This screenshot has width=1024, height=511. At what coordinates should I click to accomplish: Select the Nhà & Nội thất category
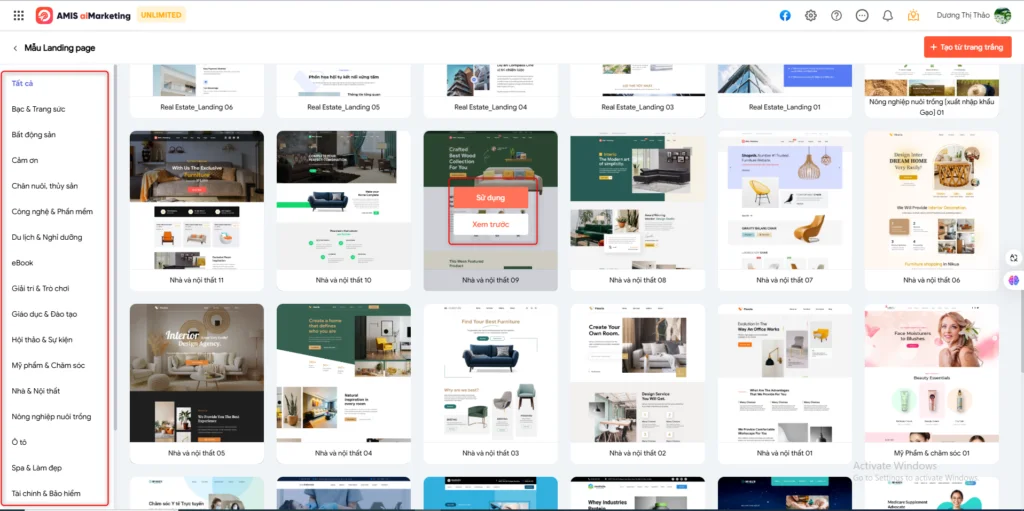tap(36, 391)
